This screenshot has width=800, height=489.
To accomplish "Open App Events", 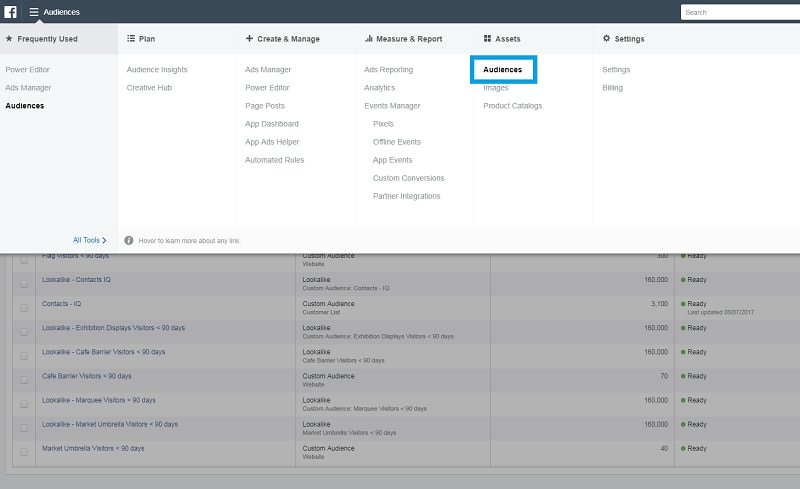I will pyautogui.click(x=392, y=160).
